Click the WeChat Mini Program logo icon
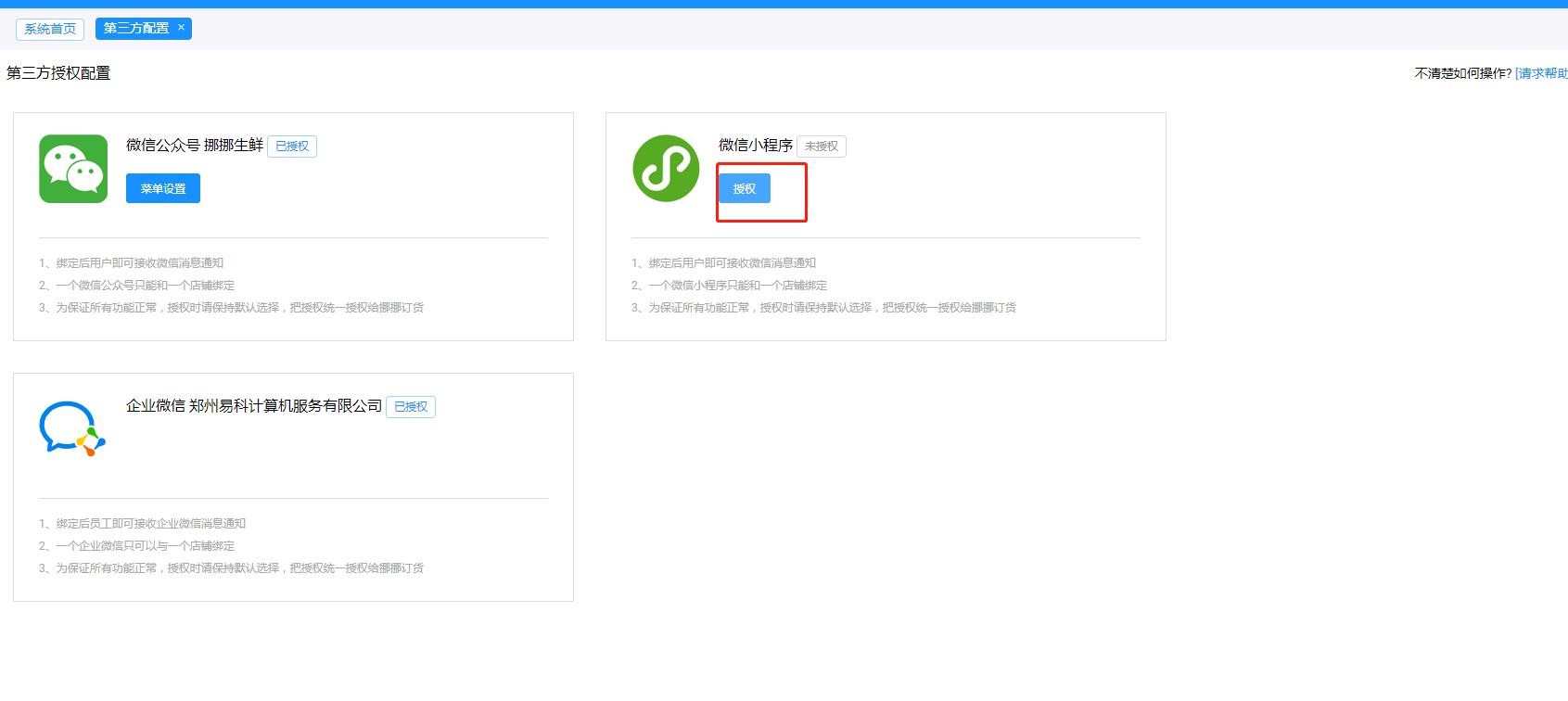This screenshot has height=701, width=1568. click(666, 169)
